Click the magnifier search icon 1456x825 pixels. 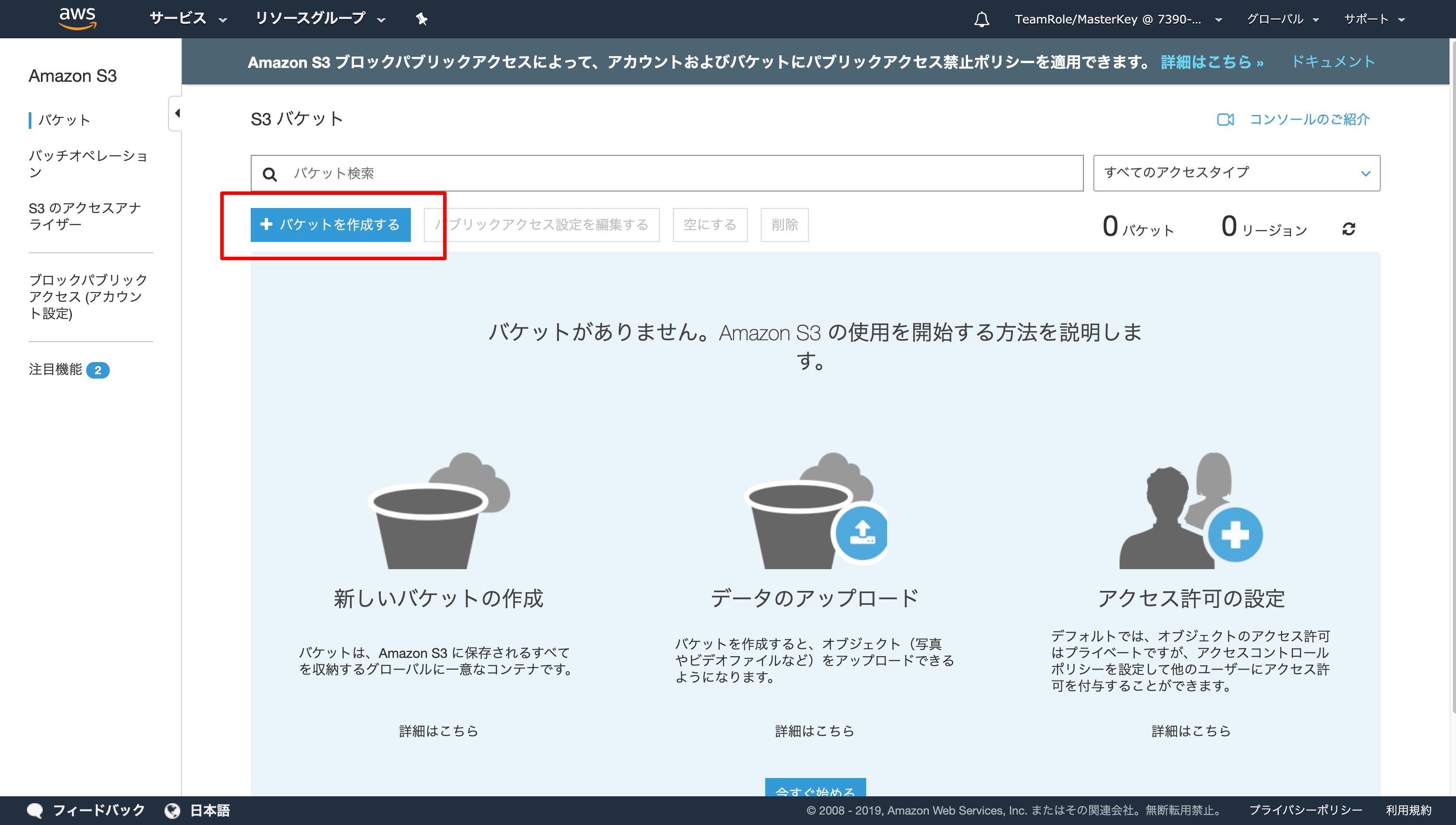[x=270, y=174]
